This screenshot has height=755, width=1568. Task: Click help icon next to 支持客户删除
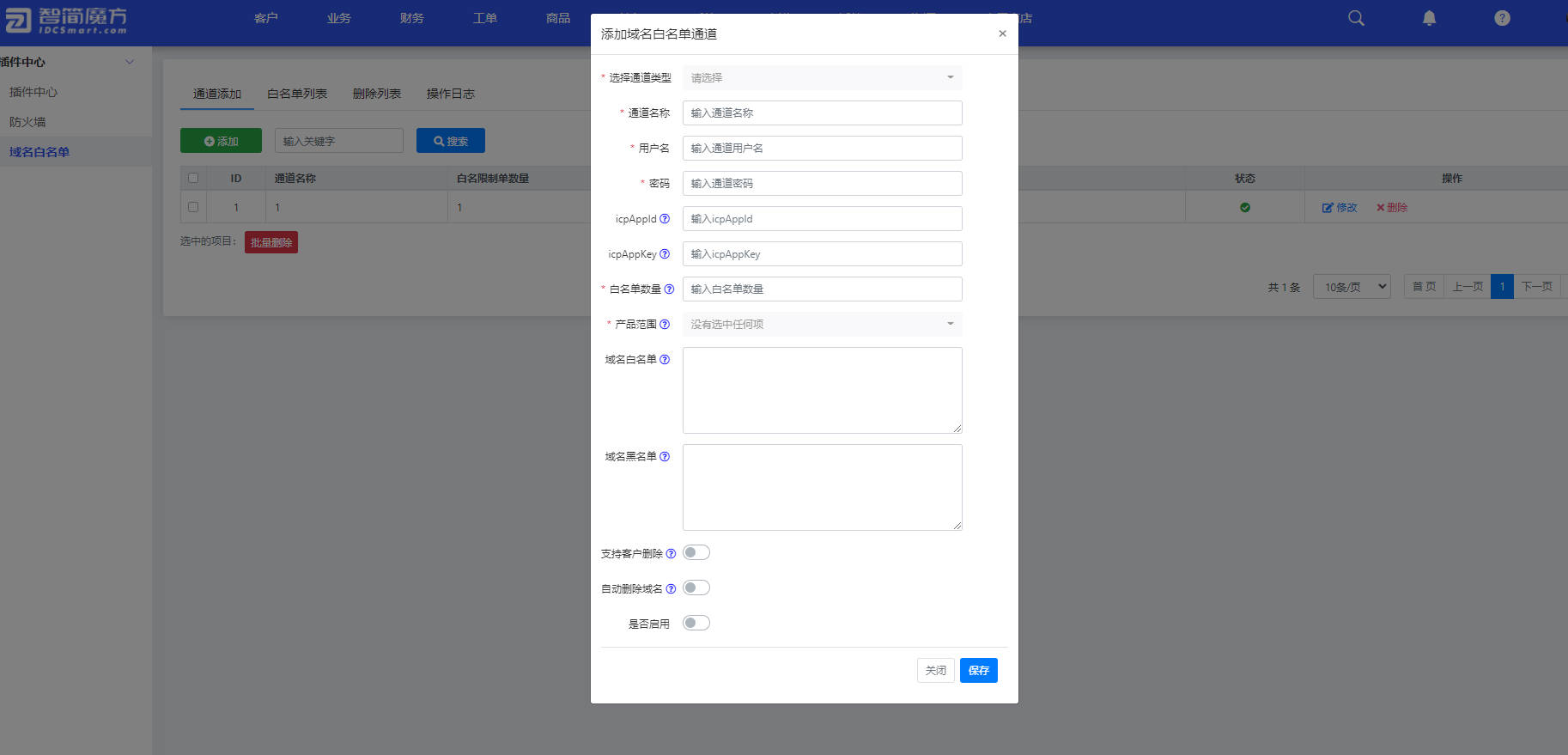click(x=671, y=554)
